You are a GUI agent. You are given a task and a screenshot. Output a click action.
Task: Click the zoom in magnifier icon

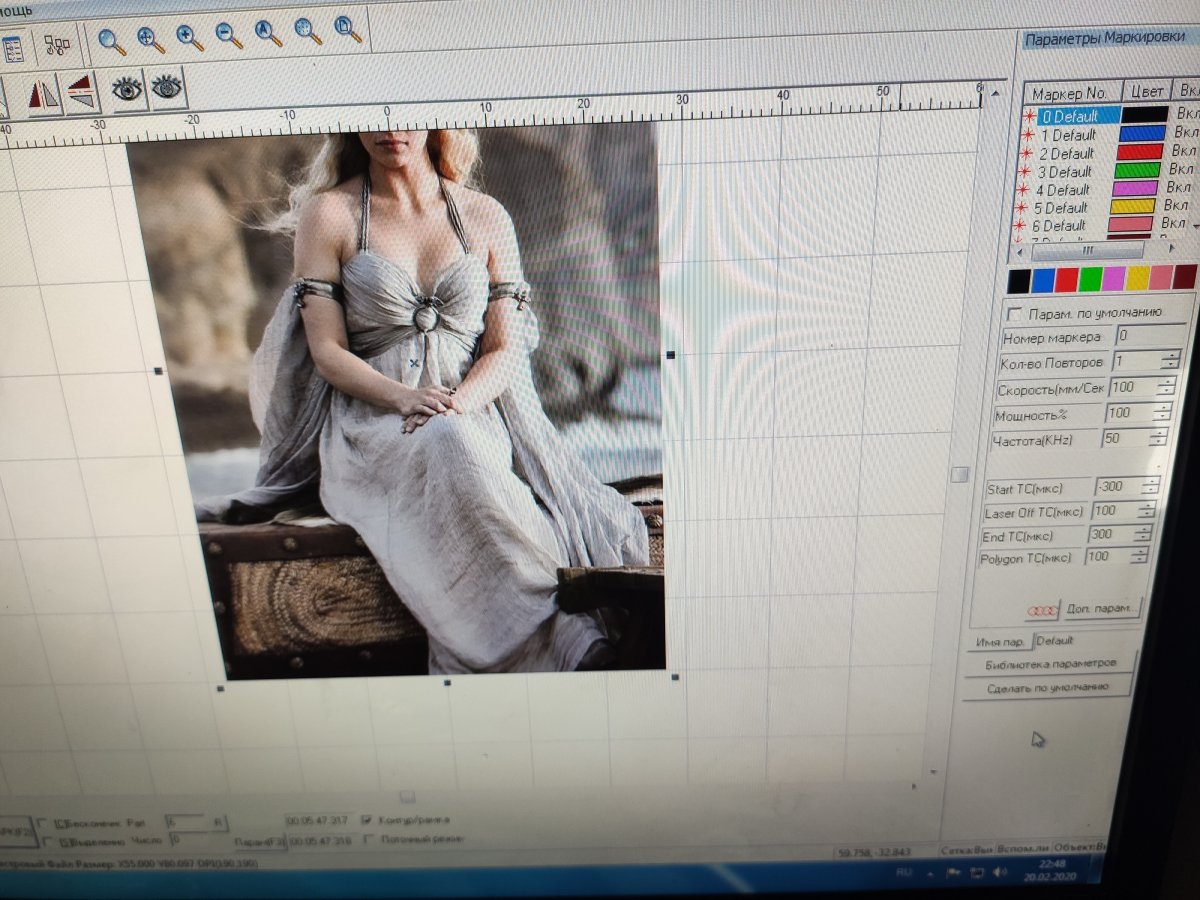tap(190, 37)
